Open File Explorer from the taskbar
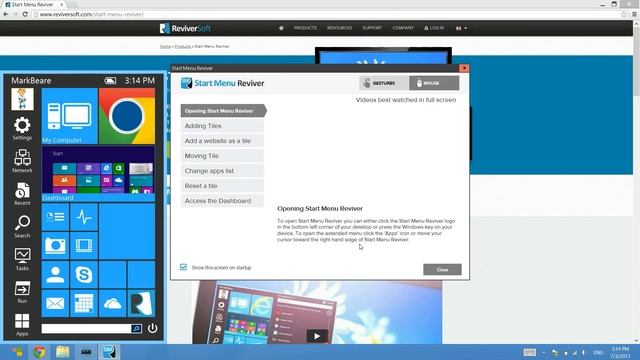 click(62, 352)
